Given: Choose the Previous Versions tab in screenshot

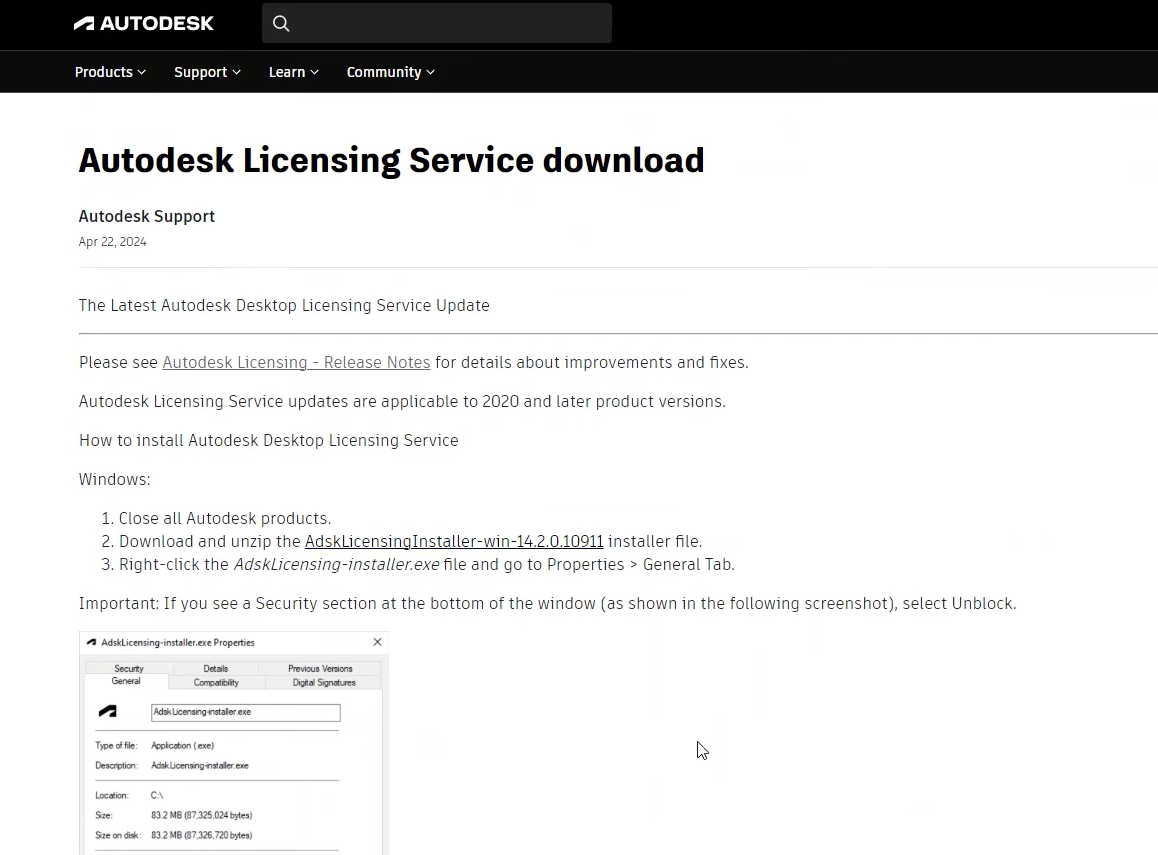Looking at the screenshot, I should [x=320, y=668].
